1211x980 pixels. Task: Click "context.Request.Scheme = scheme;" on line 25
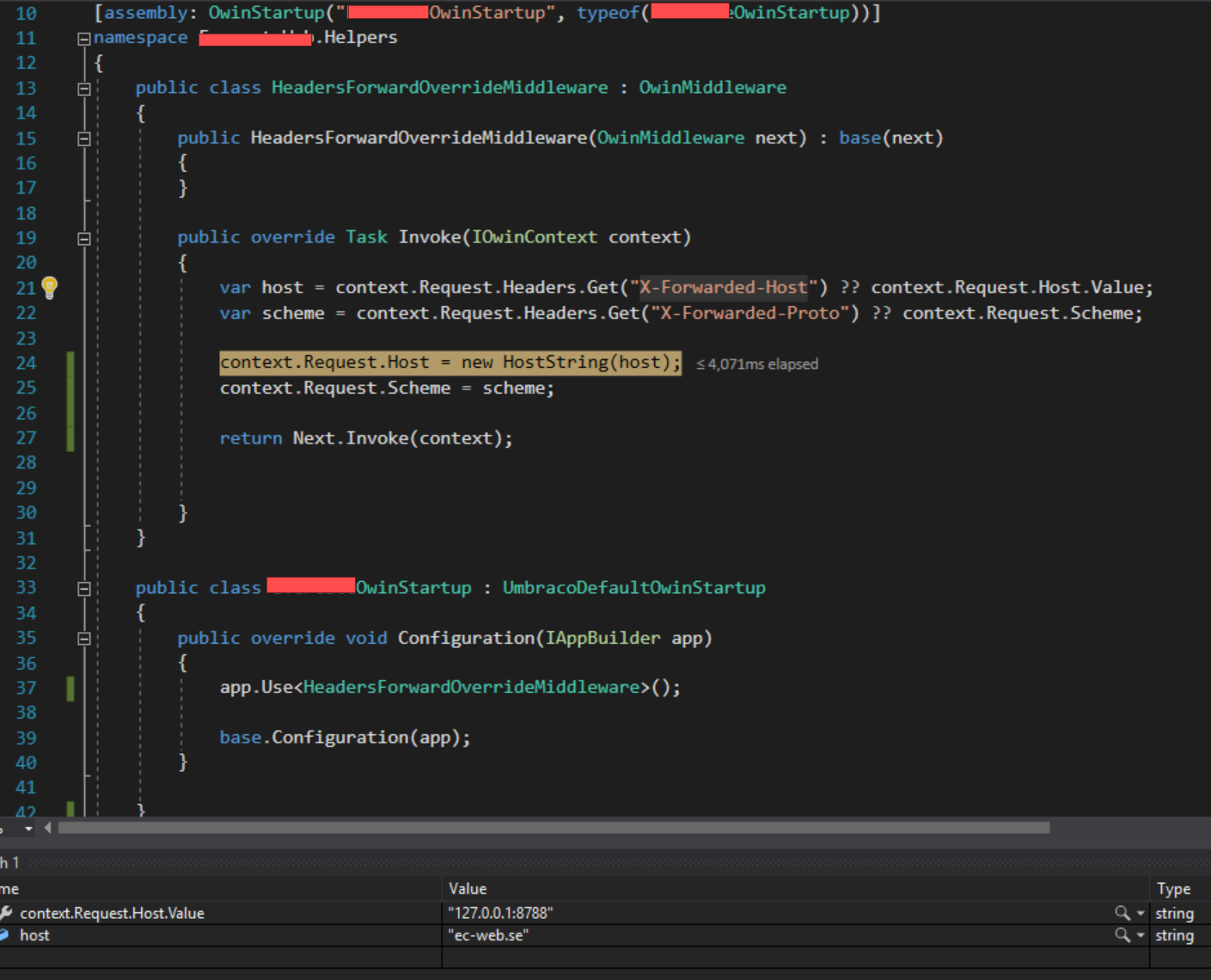387,389
